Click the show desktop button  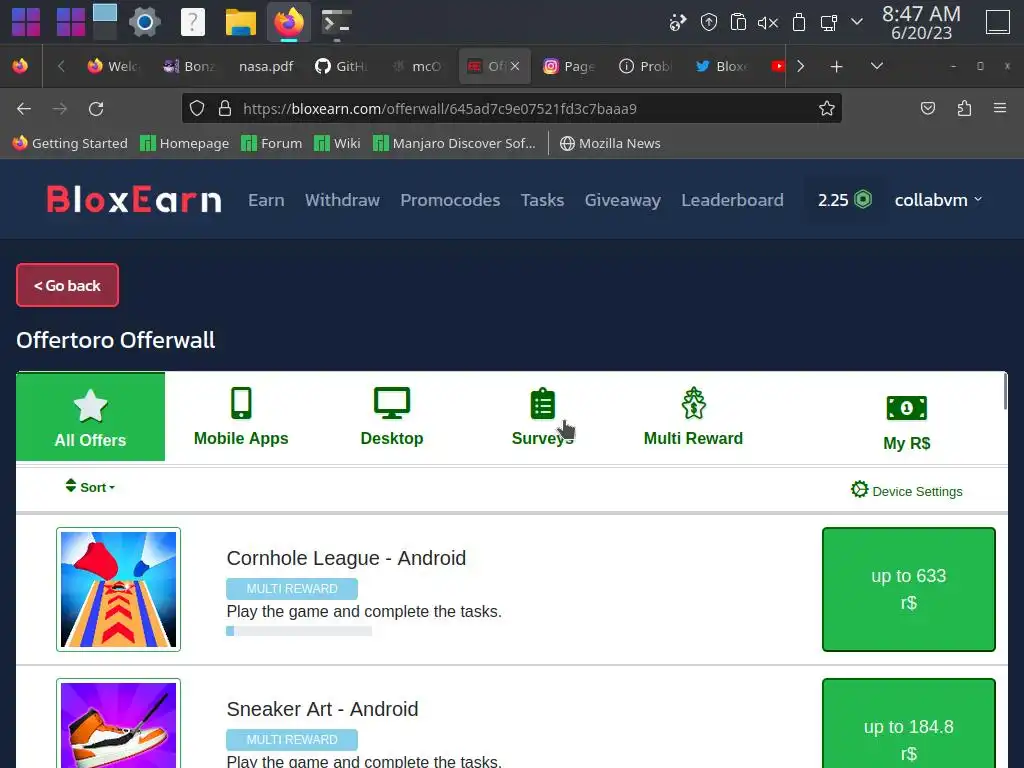[x=997, y=22]
